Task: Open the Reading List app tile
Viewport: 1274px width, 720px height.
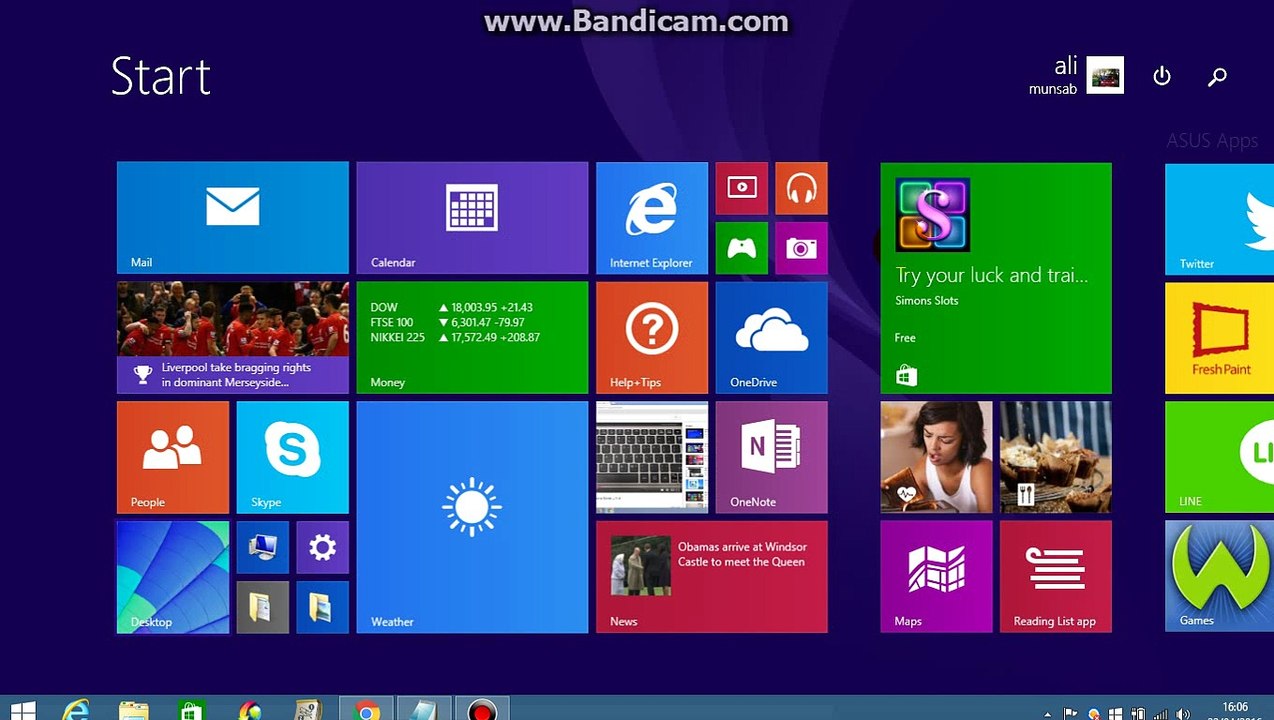Action: tap(1056, 577)
